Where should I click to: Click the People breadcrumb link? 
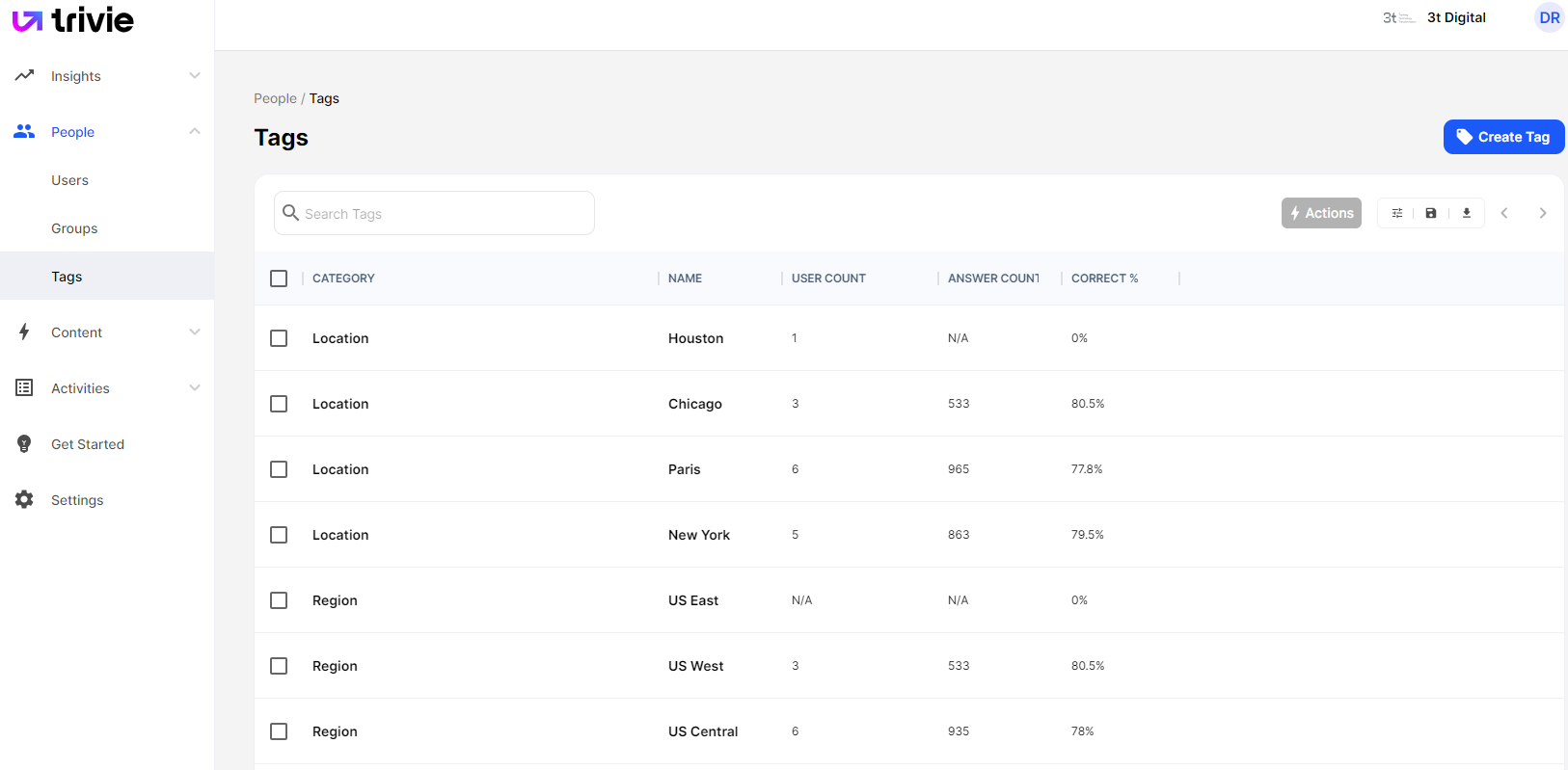pos(275,98)
